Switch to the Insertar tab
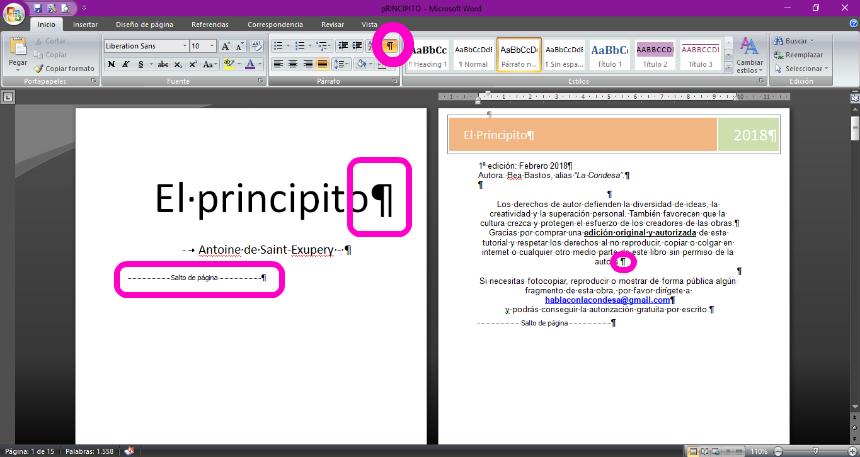 pyautogui.click(x=85, y=24)
